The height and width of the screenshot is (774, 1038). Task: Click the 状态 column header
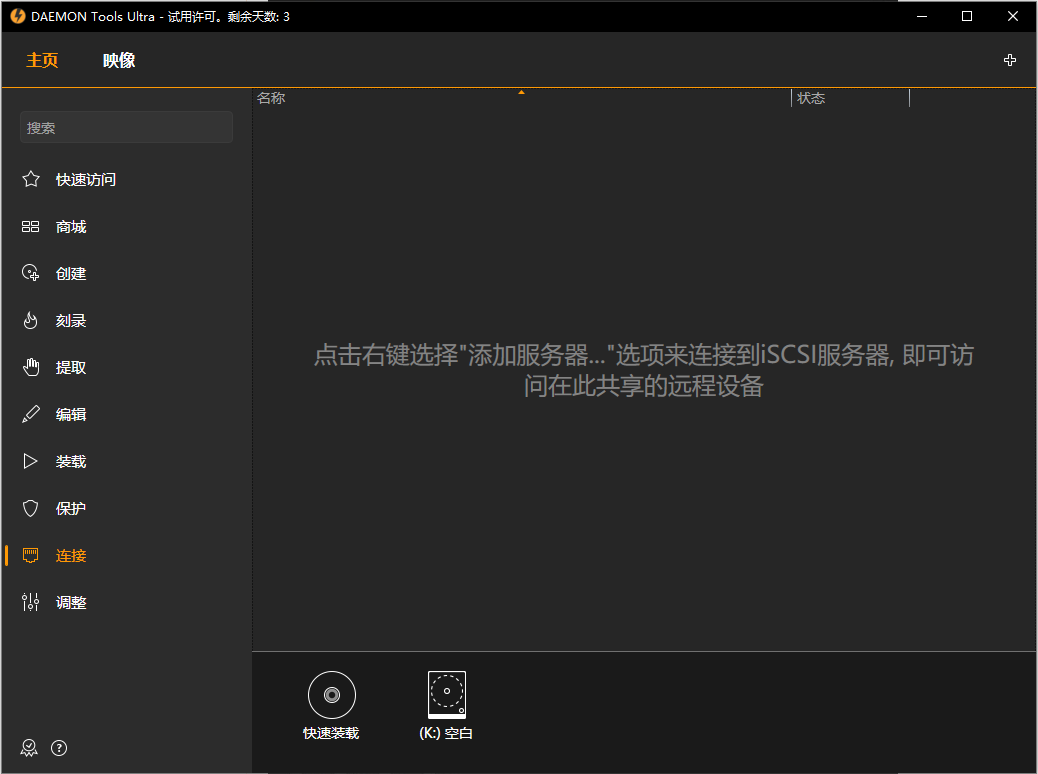pos(812,97)
